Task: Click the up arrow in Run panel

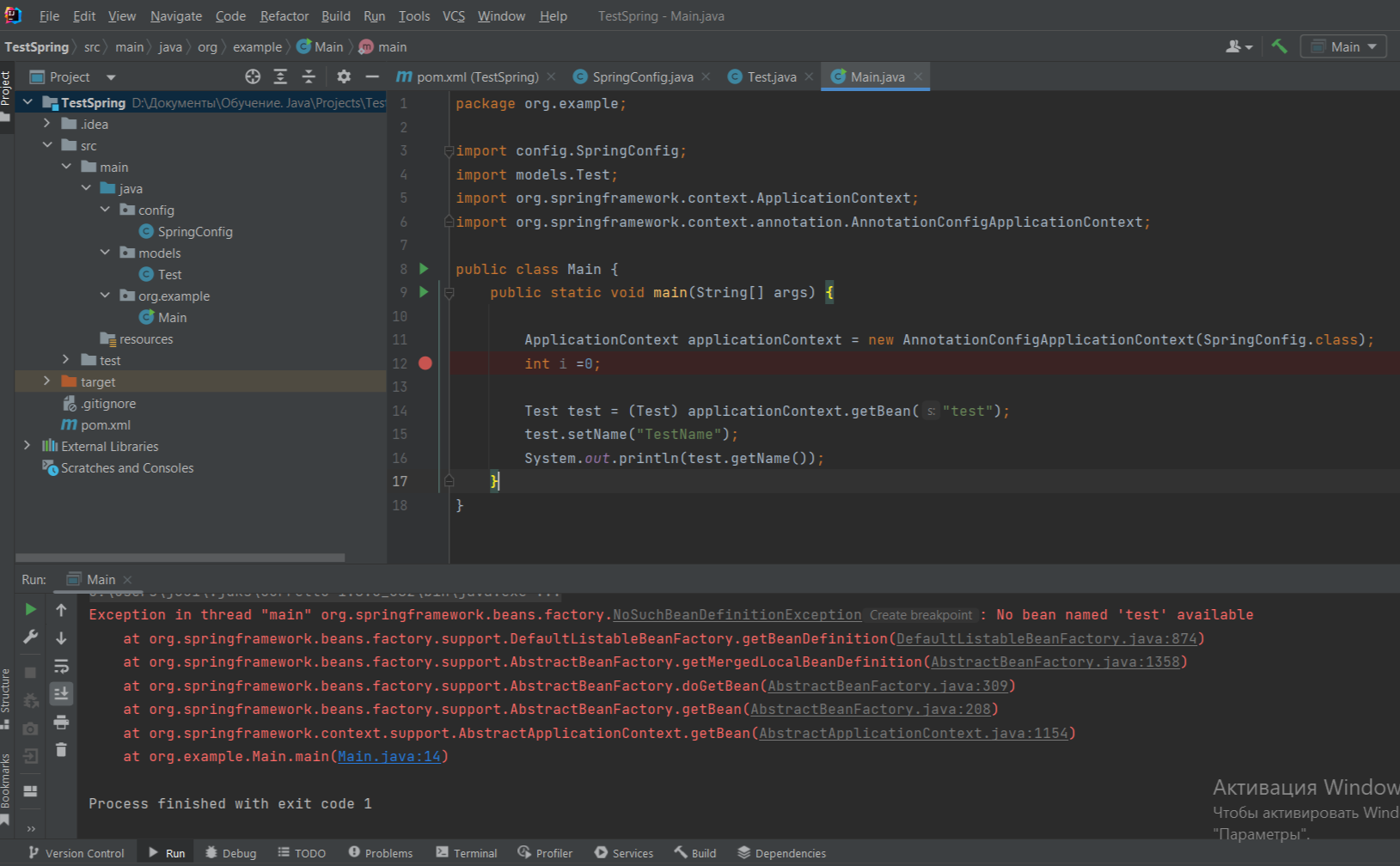Action: pos(61,609)
